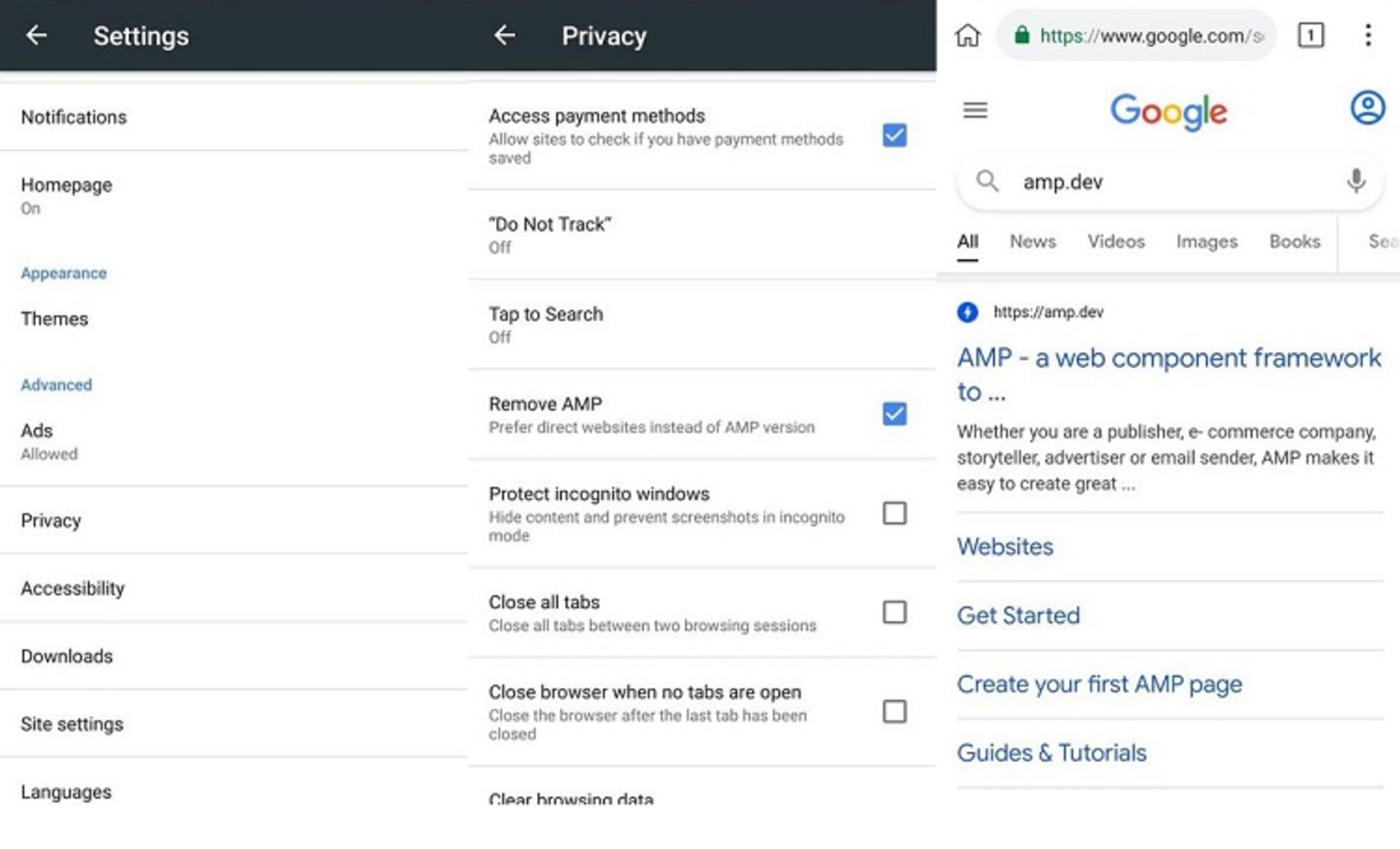Open the tab switcher showing 1 tab
The height and width of the screenshot is (849, 1400).
coord(1310,35)
